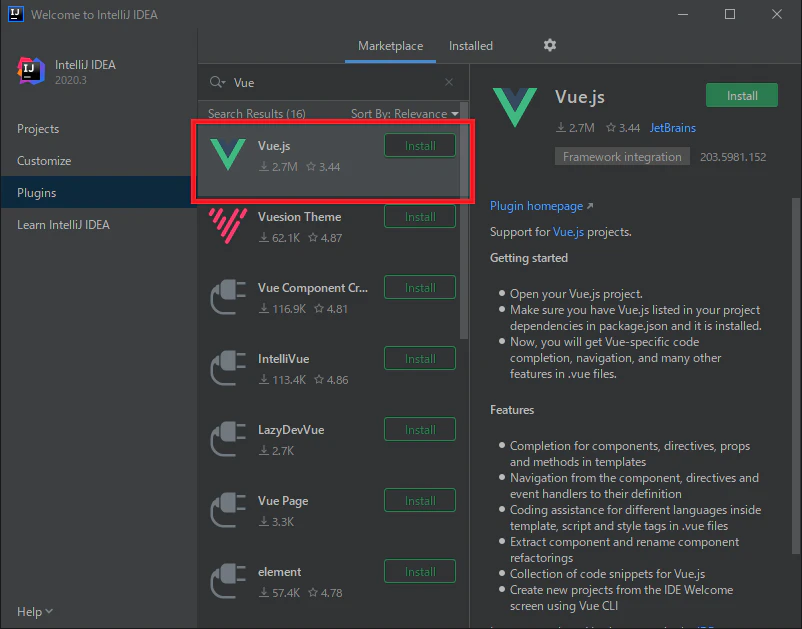This screenshot has width=802, height=629.
Task: Open the JetBrains vendor link
Action: (x=673, y=128)
